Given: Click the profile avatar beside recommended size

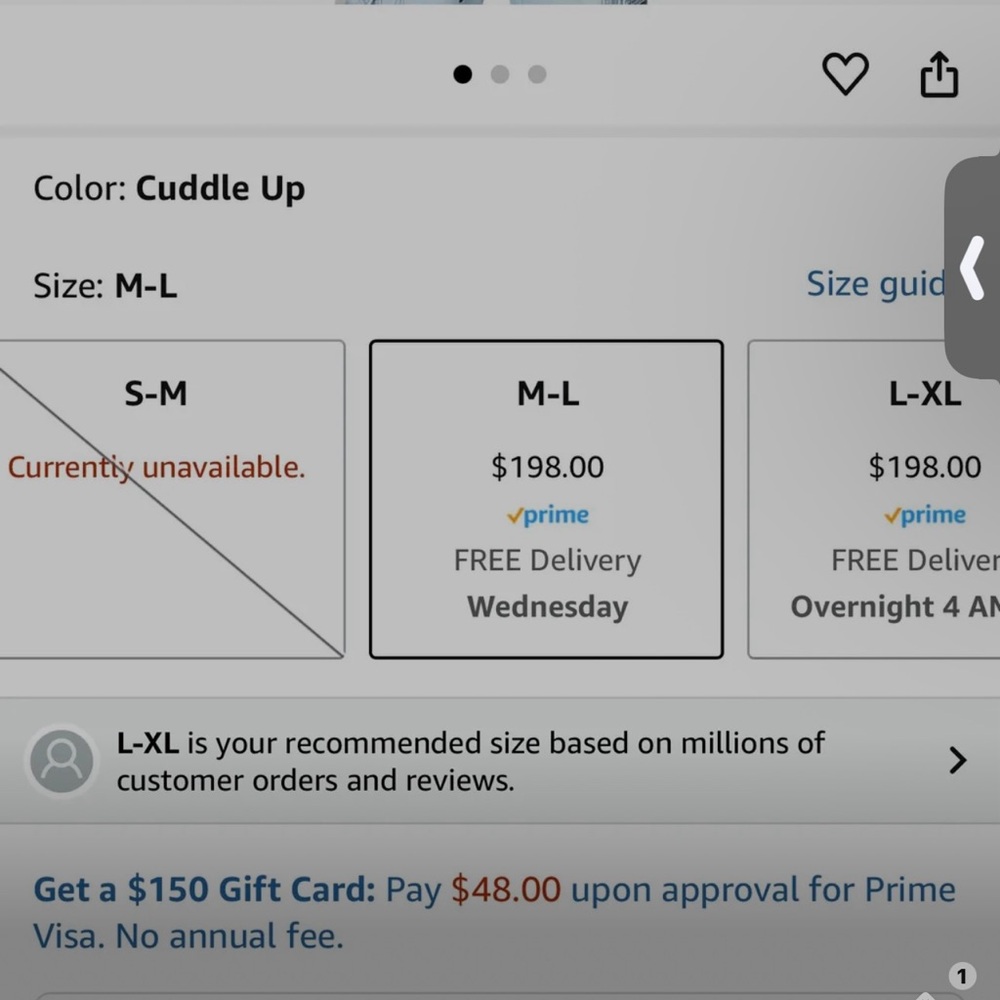Looking at the screenshot, I should (61, 761).
